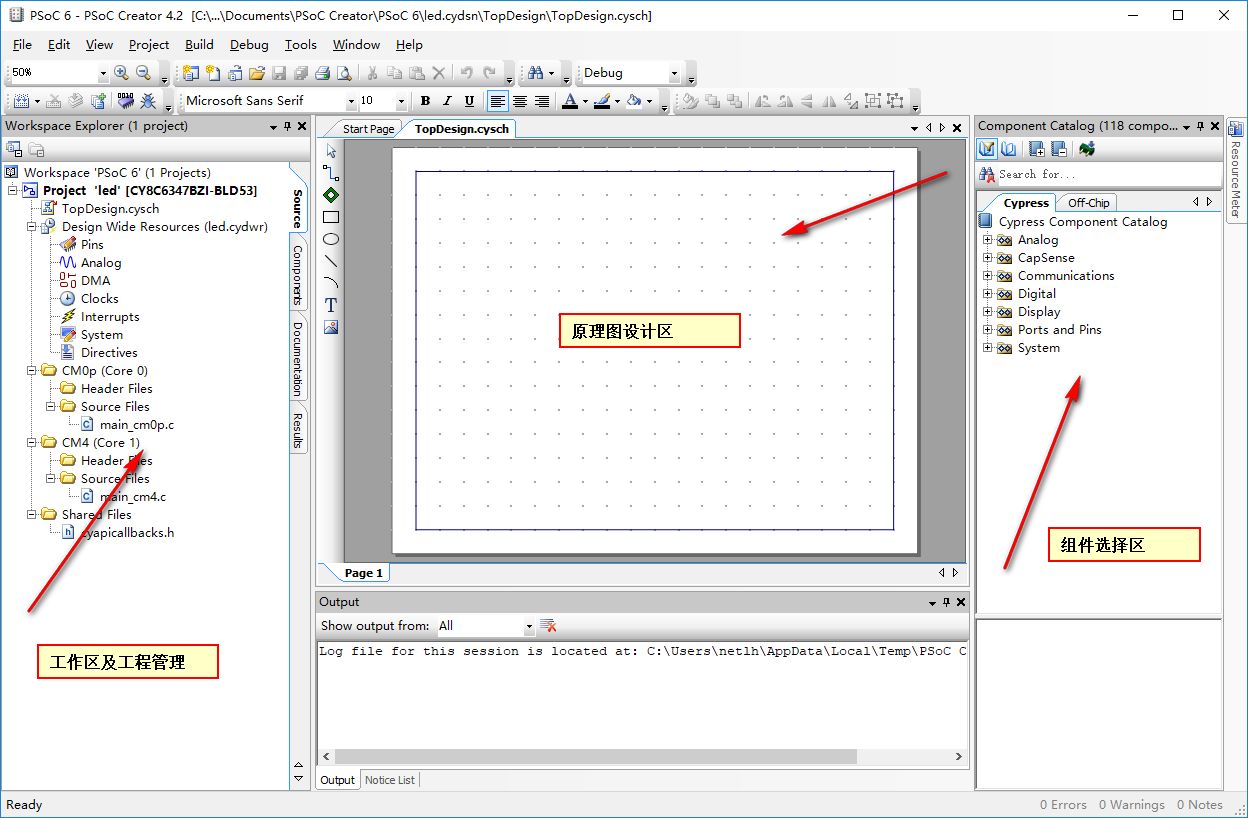Open the Show output from All dropdown

530,626
